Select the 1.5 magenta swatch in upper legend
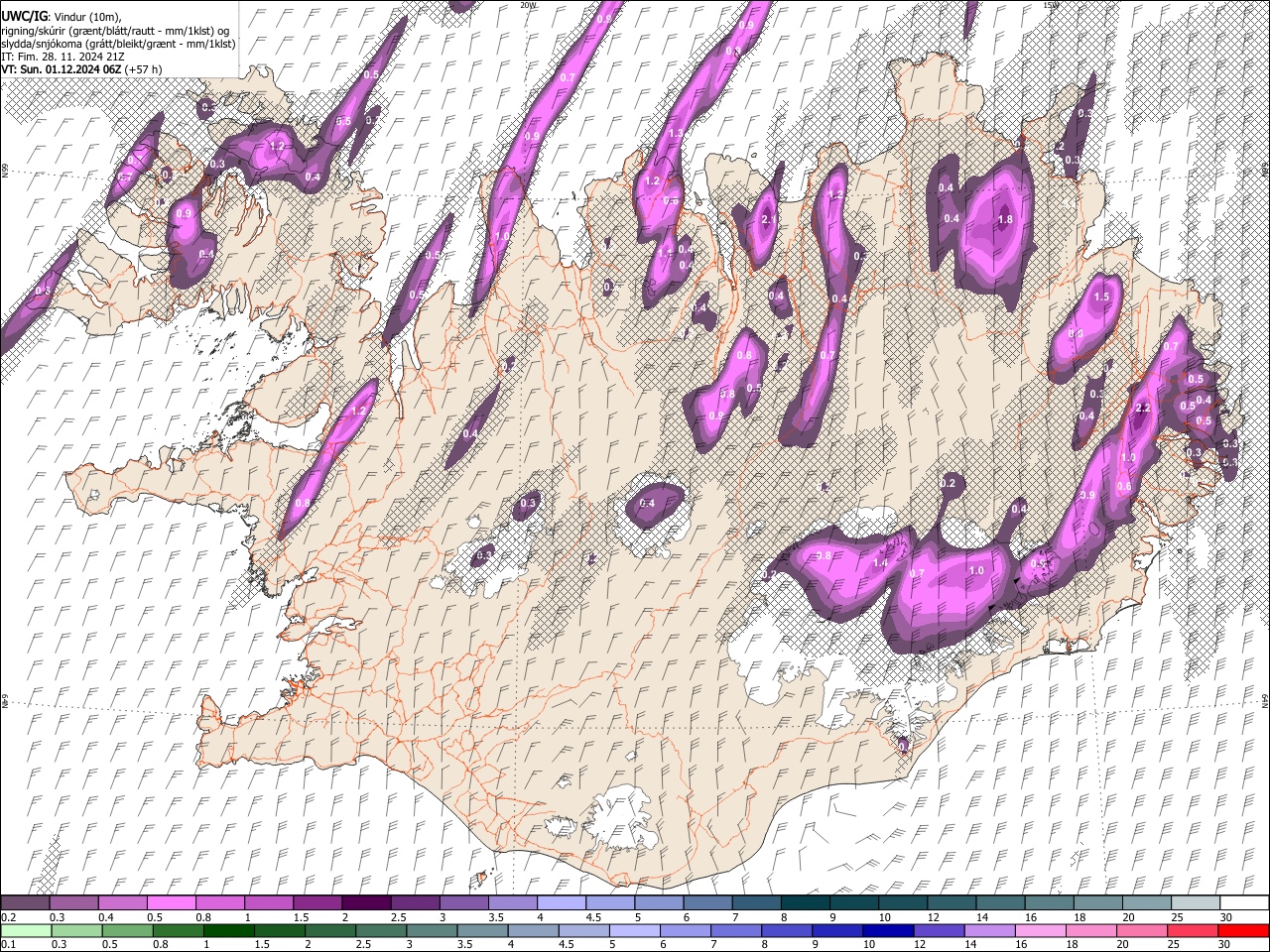Screen dimensions: 1270x952 tap(317, 902)
